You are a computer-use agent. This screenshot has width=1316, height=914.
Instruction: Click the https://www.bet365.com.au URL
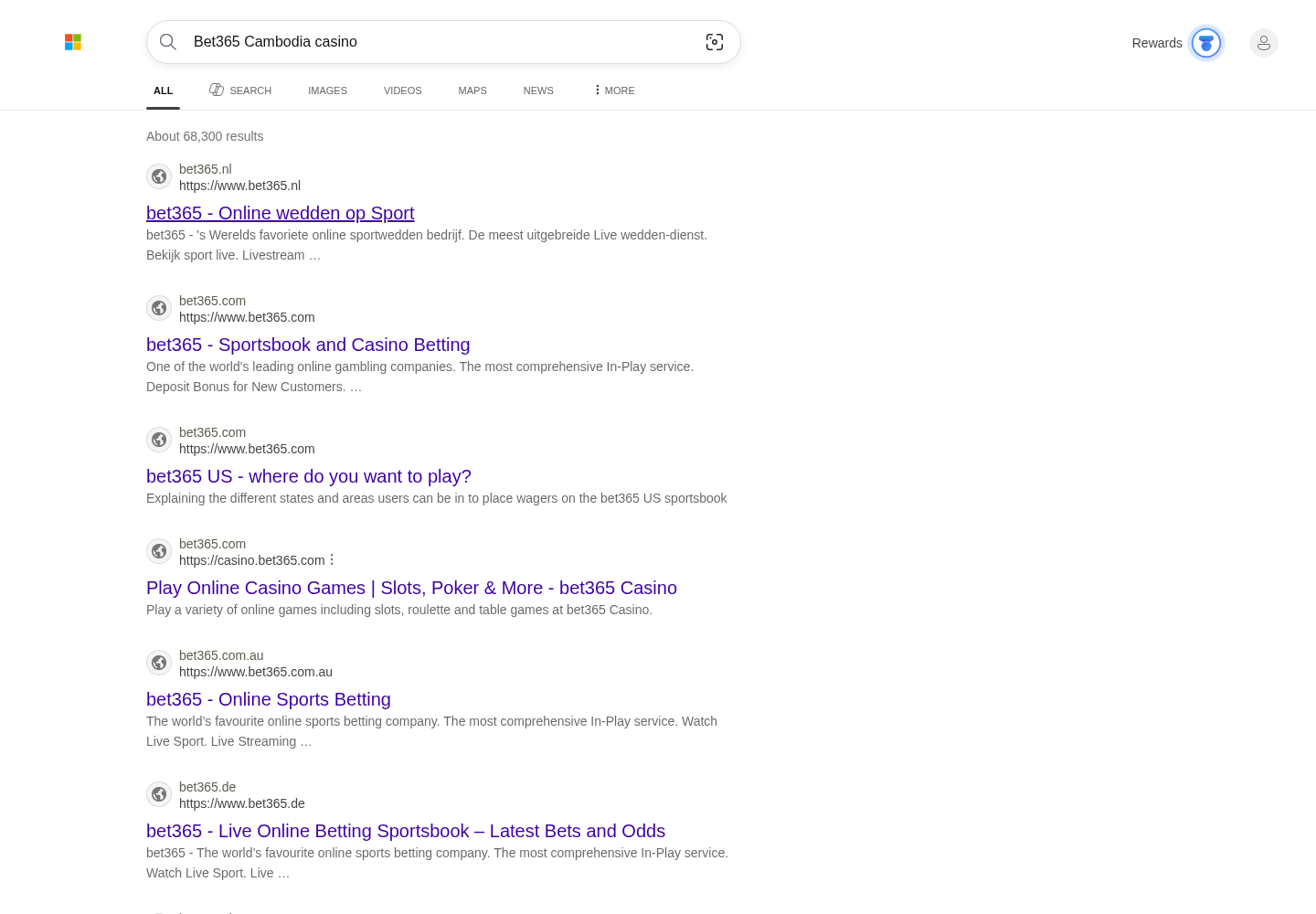pos(256,672)
